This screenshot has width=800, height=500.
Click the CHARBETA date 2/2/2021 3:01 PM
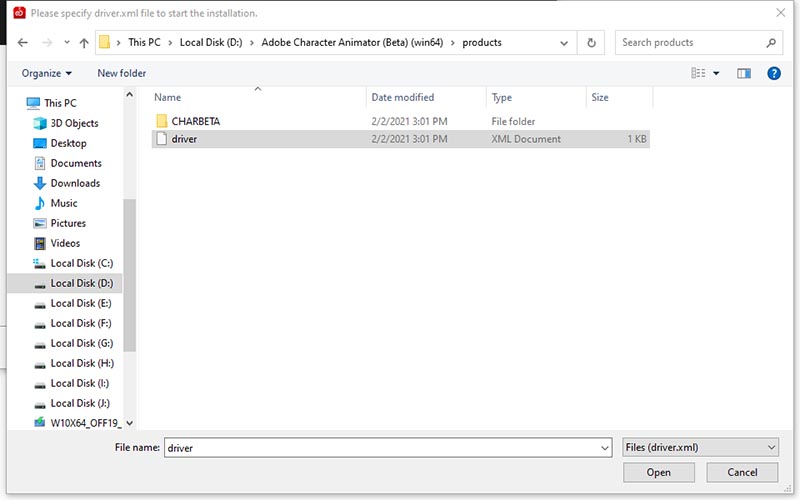click(409, 121)
